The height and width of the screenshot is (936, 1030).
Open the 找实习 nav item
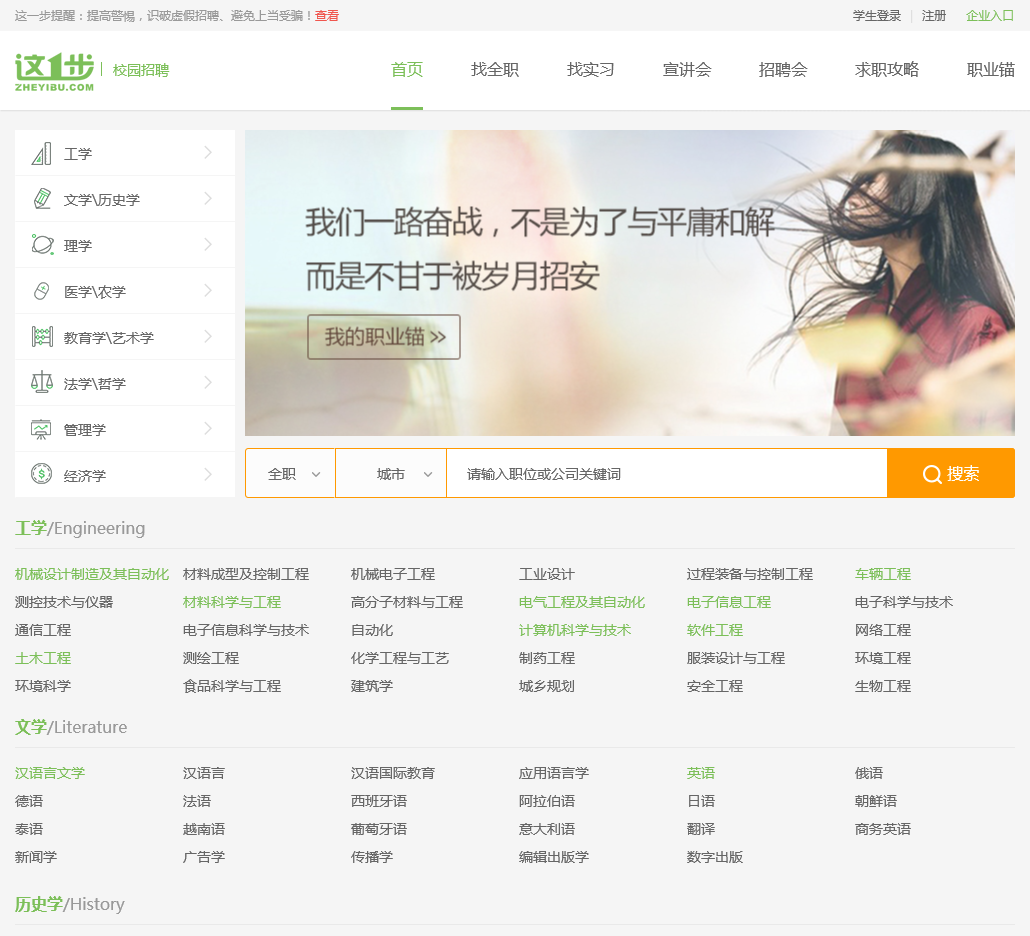pos(591,70)
